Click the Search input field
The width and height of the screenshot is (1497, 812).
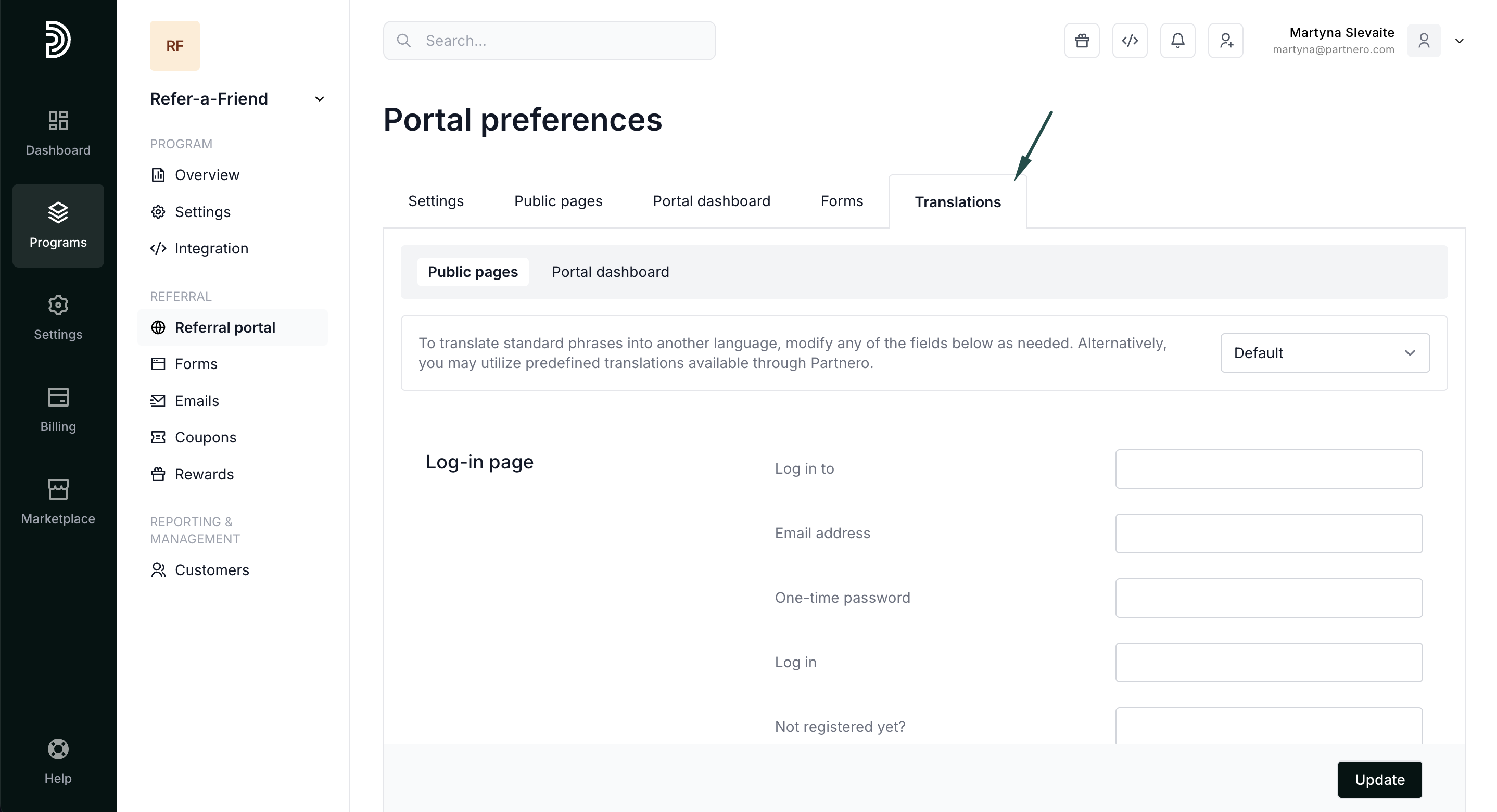(549, 41)
